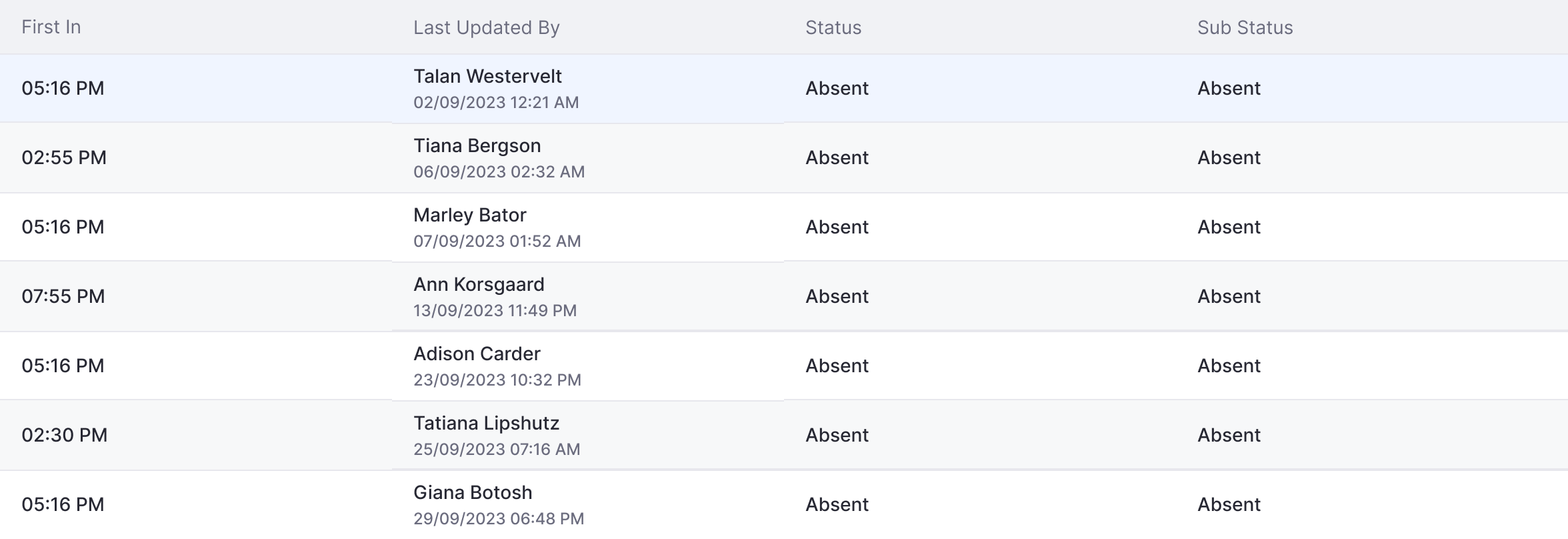
Task: Click Status cell in Tiana Bergson's row
Action: tap(837, 158)
